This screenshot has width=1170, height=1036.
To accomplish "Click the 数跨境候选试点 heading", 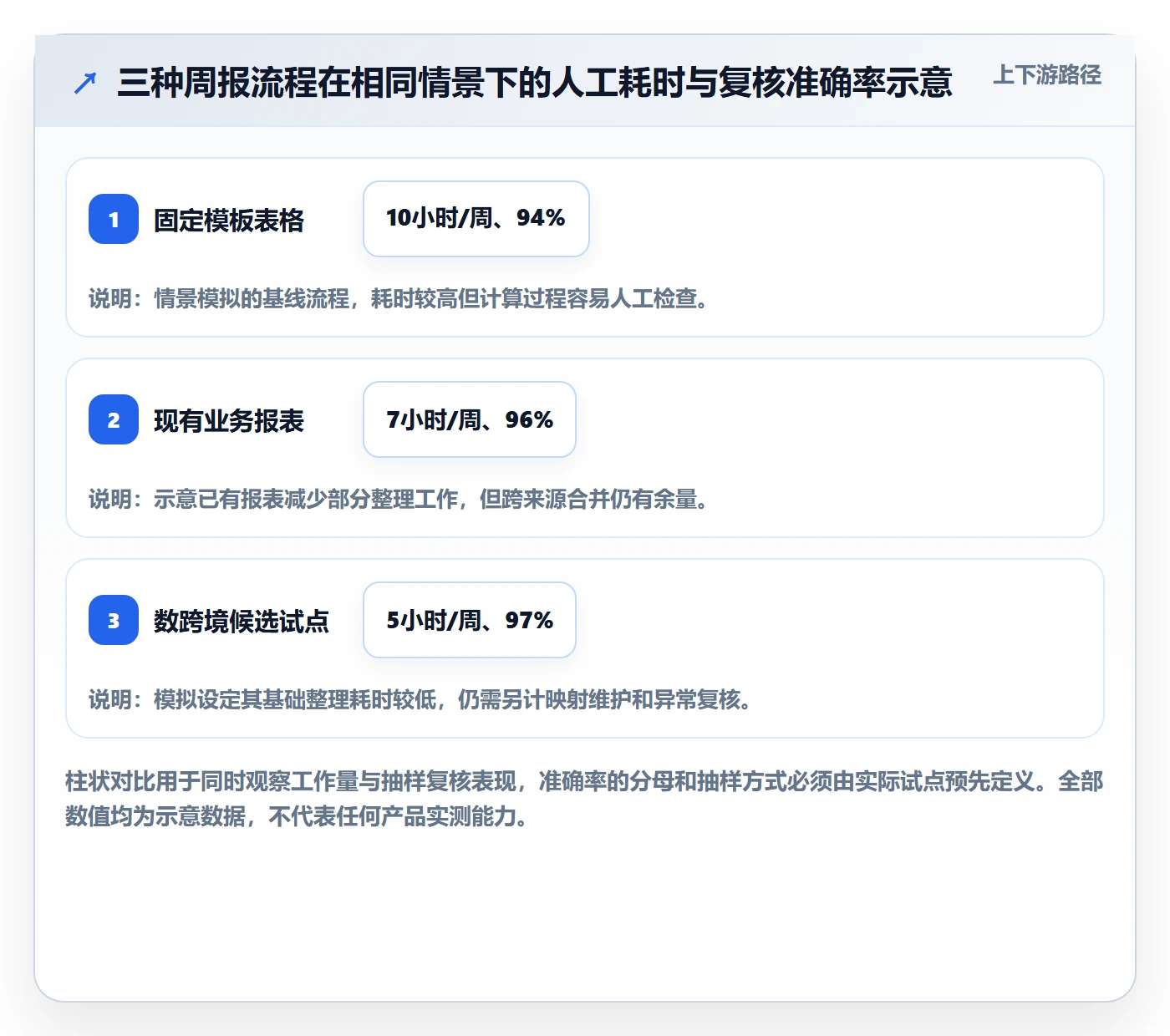I will [x=242, y=621].
